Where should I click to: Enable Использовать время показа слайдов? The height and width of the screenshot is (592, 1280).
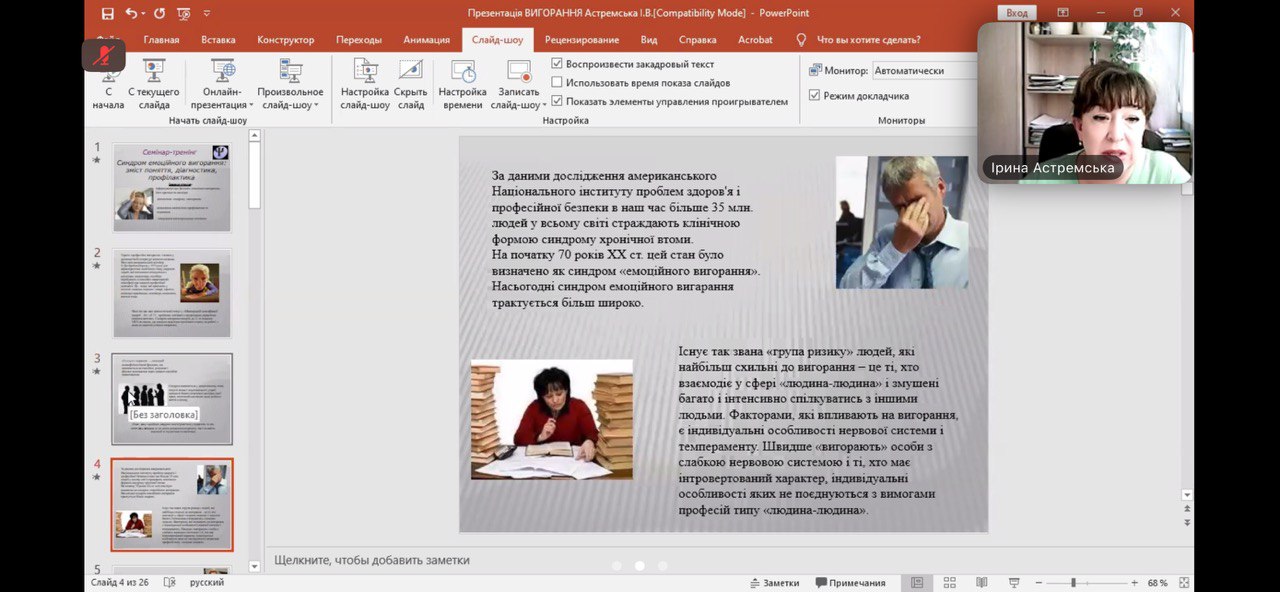(x=557, y=83)
